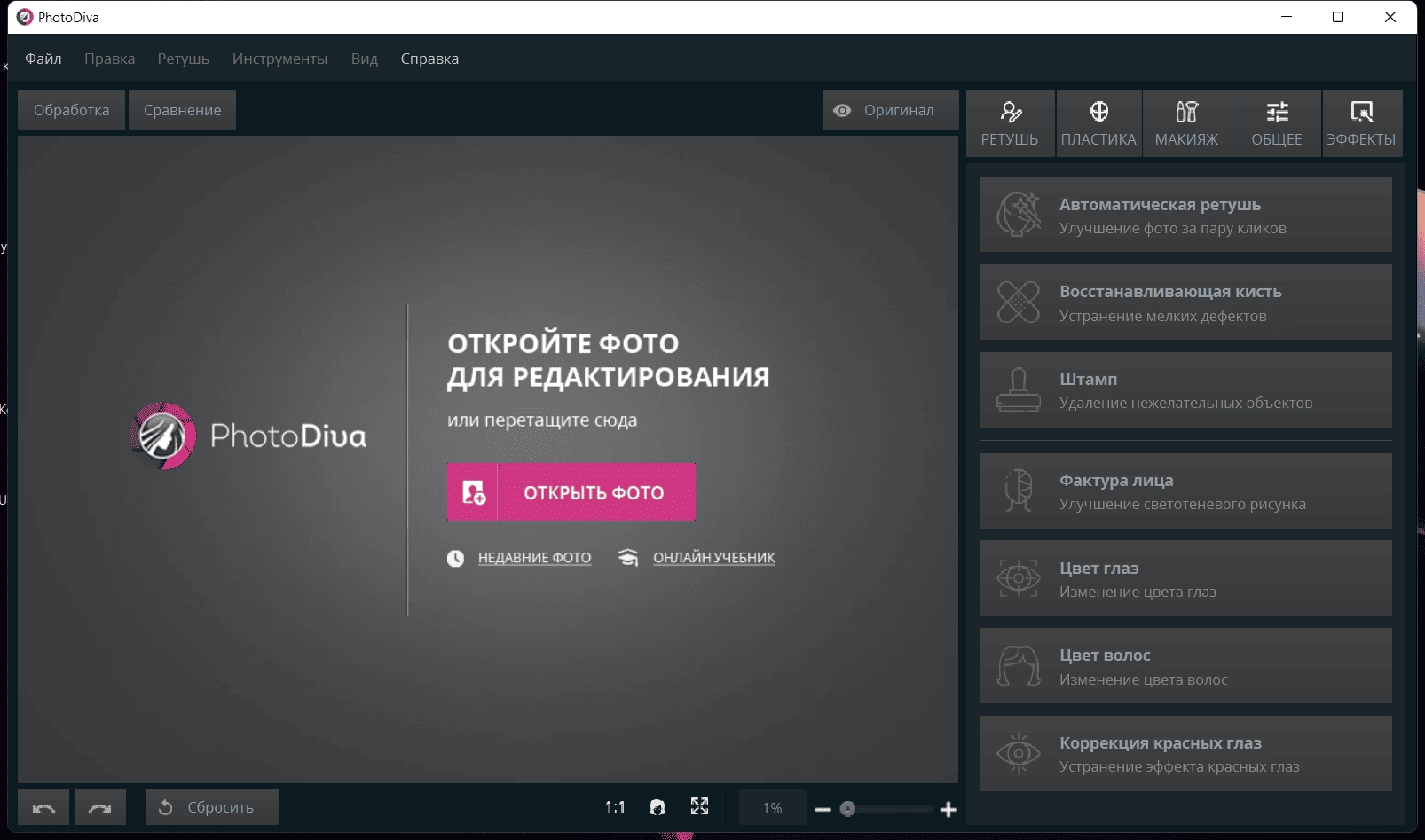Viewport: 1425px width, 840px height.
Task: Open the Недавние фото link
Action: click(x=534, y=558)
